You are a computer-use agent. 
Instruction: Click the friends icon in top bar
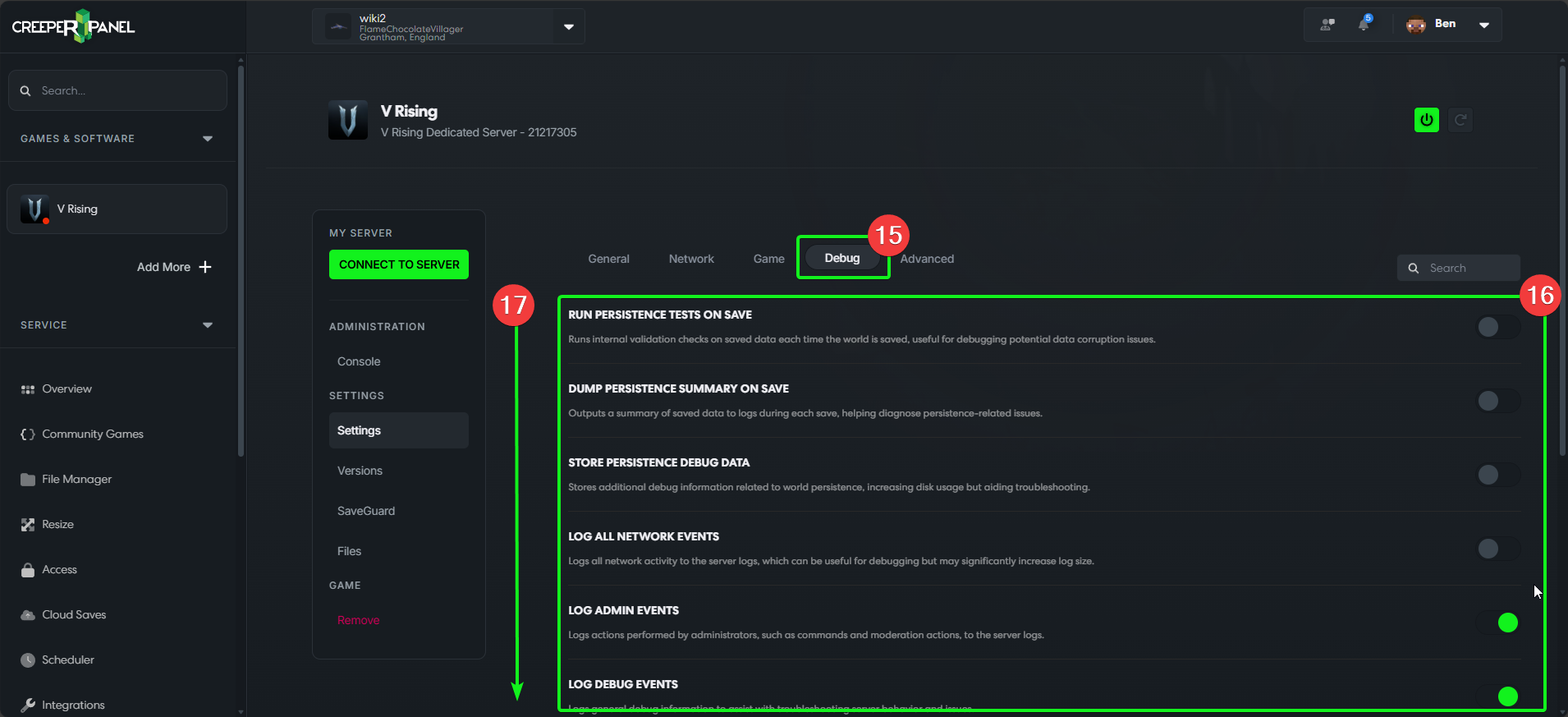click(x=1327, y=25)
